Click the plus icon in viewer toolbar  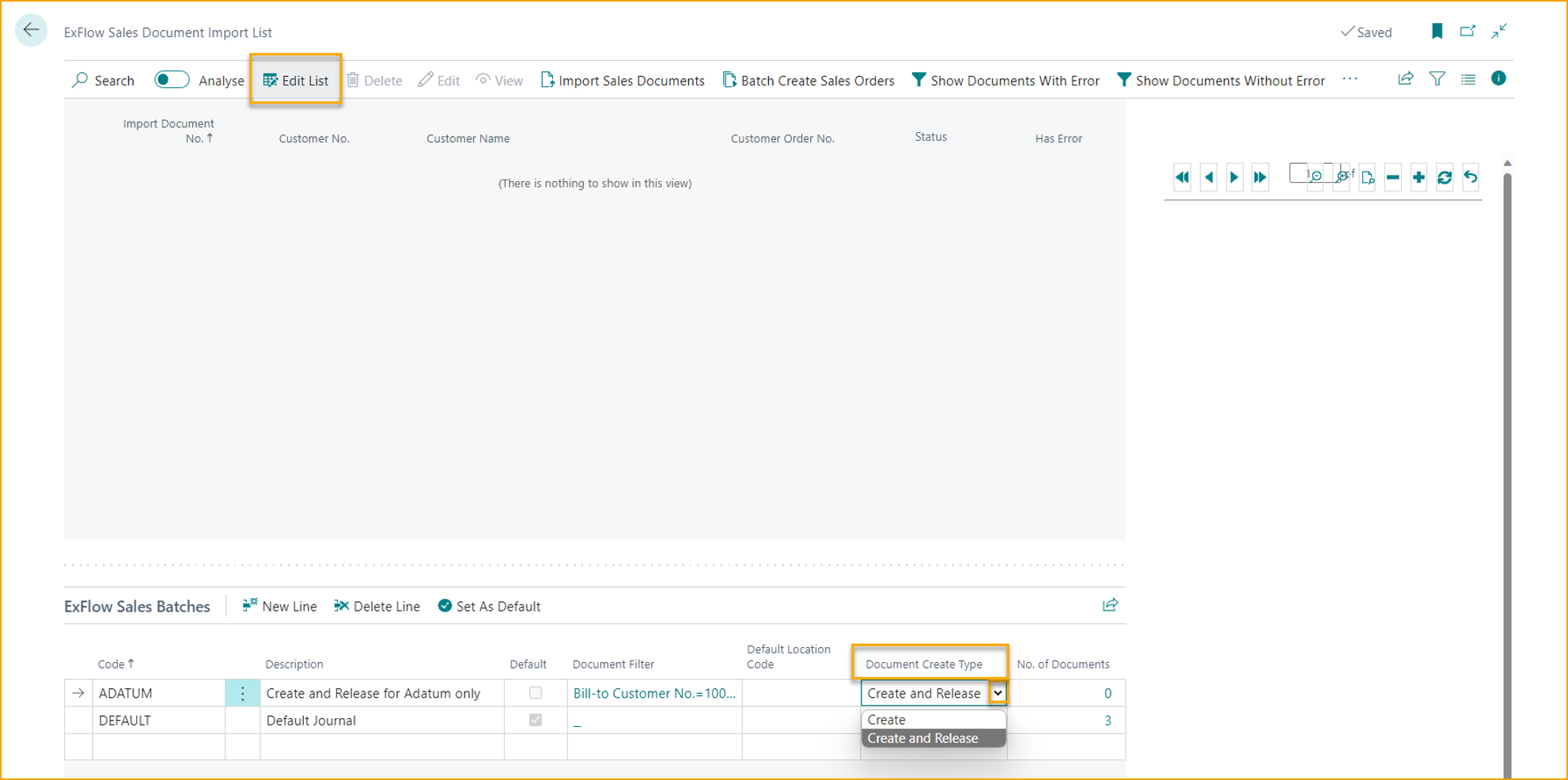tap(1418, 177)
